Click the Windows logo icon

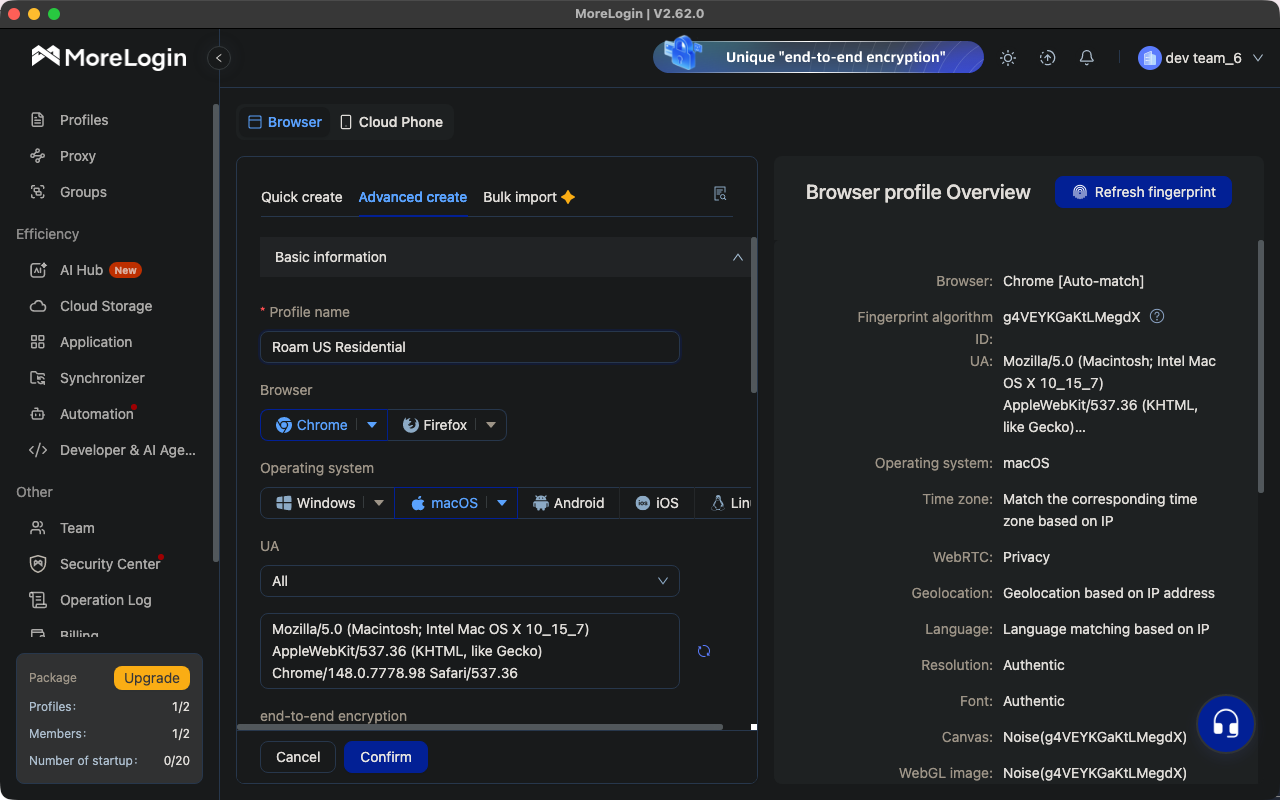(284, 503)
